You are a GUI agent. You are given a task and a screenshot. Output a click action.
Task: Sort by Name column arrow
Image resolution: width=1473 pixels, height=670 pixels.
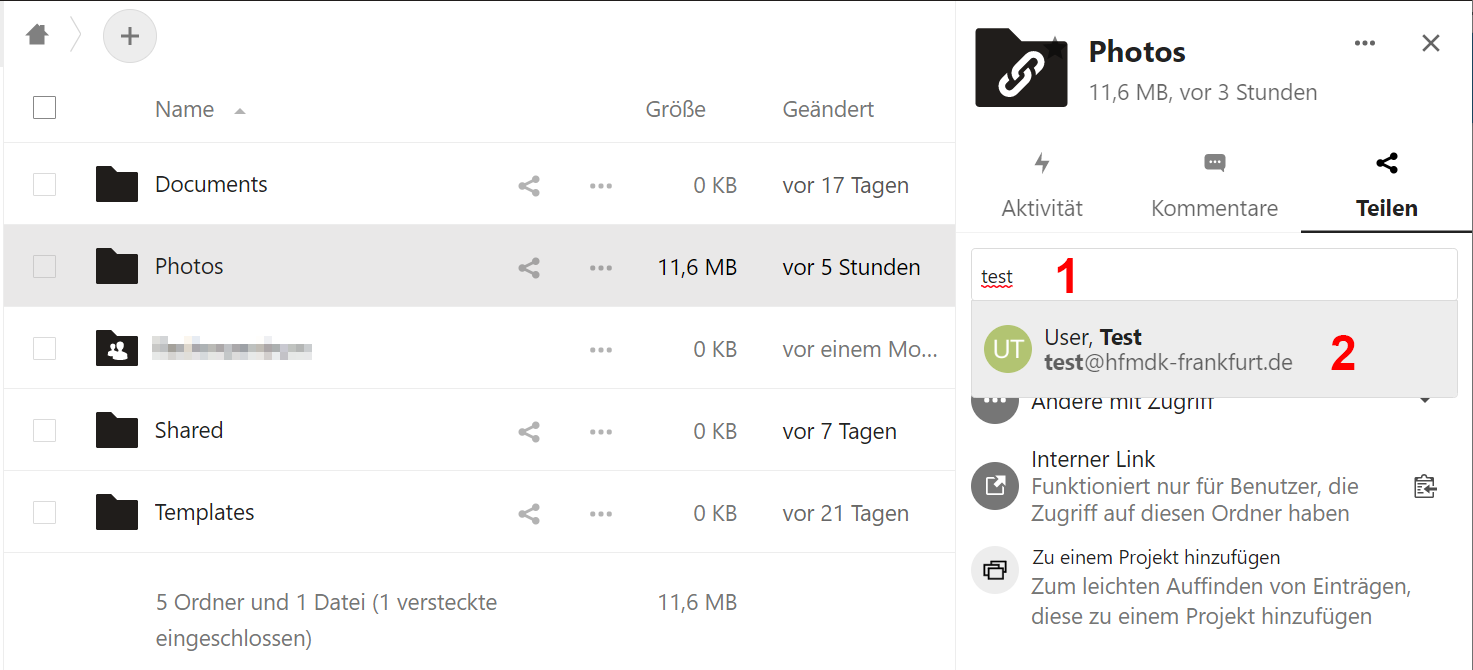[240, 111]
